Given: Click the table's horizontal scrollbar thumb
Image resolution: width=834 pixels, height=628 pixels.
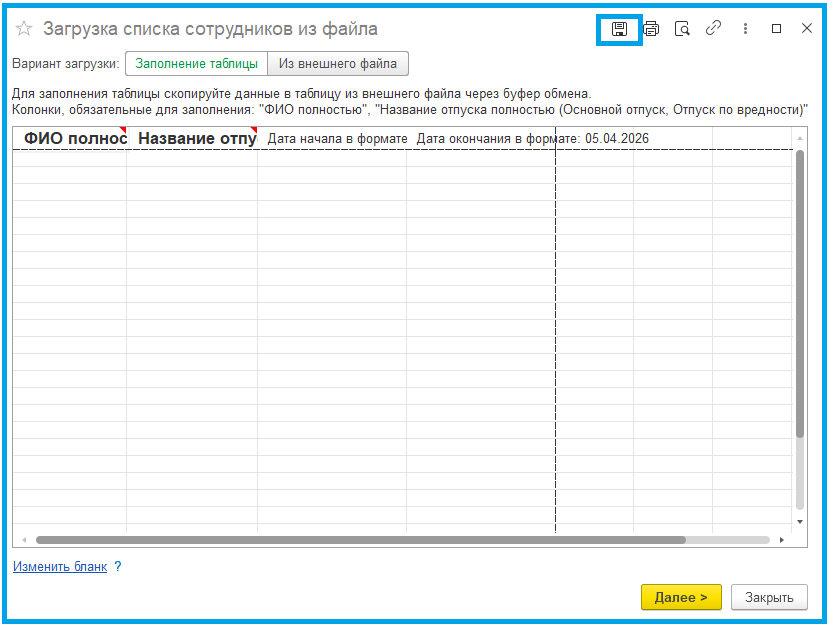Looking at the screenshot, I should coord(360,540).
